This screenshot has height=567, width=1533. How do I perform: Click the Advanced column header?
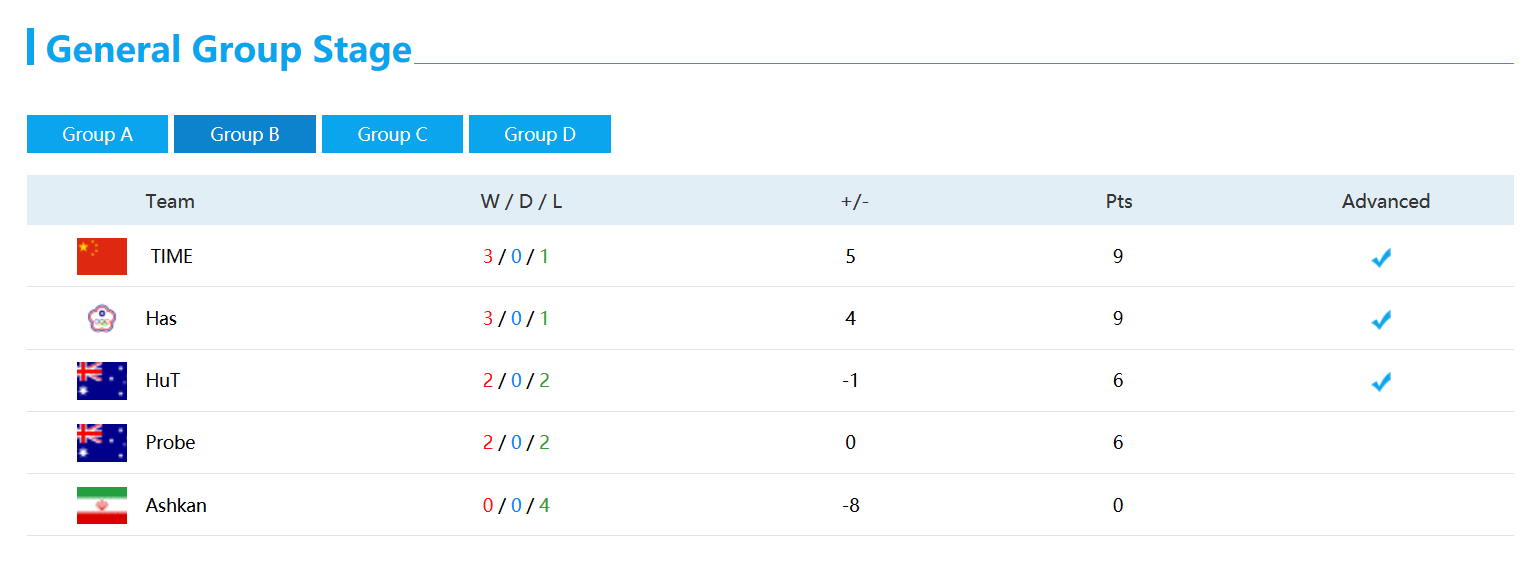tap(1386, 201)
